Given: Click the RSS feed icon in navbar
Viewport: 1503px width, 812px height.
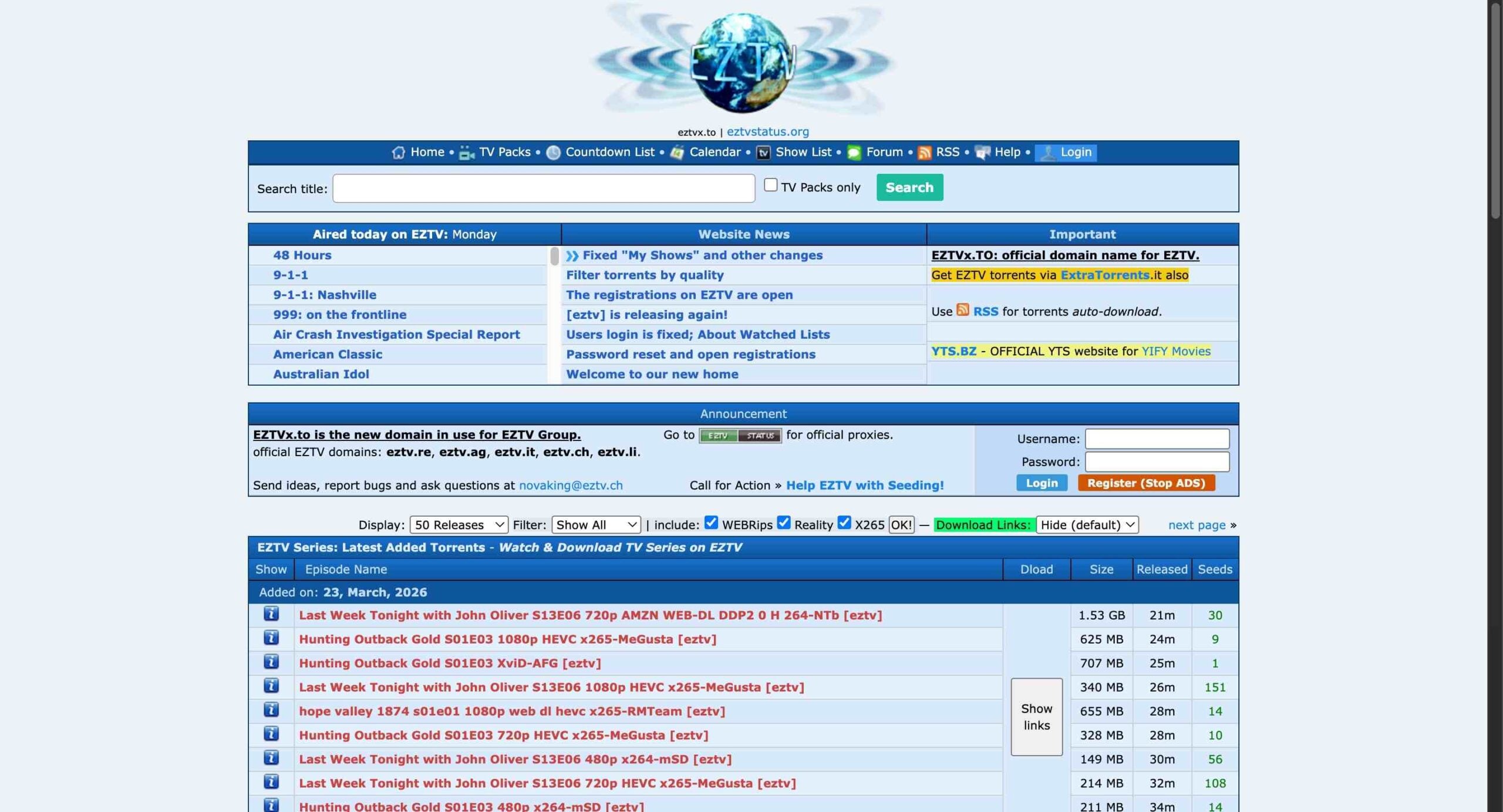Looking at the screenshot, I should pos(924,153).
